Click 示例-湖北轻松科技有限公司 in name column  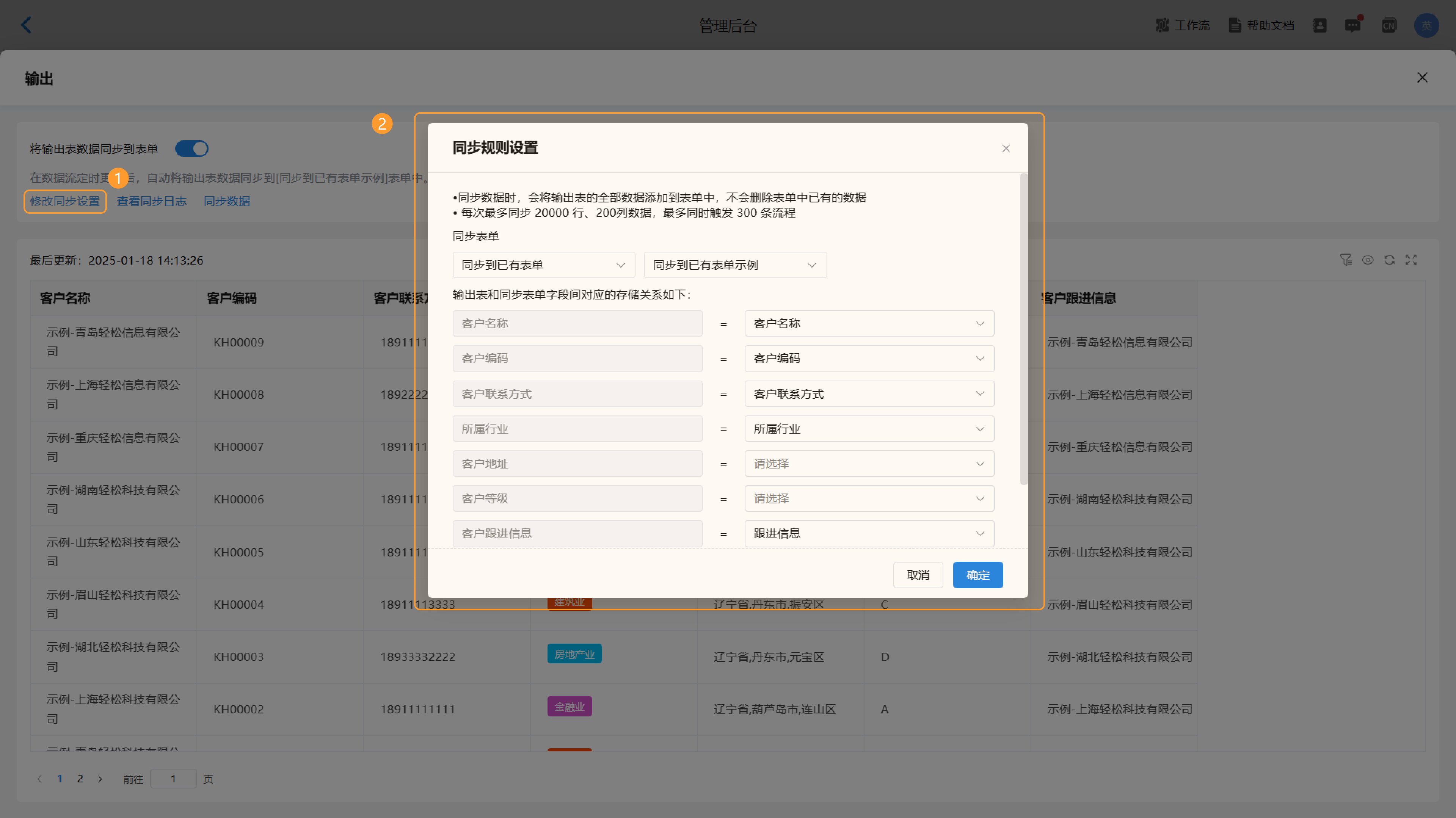click(113, 657)
